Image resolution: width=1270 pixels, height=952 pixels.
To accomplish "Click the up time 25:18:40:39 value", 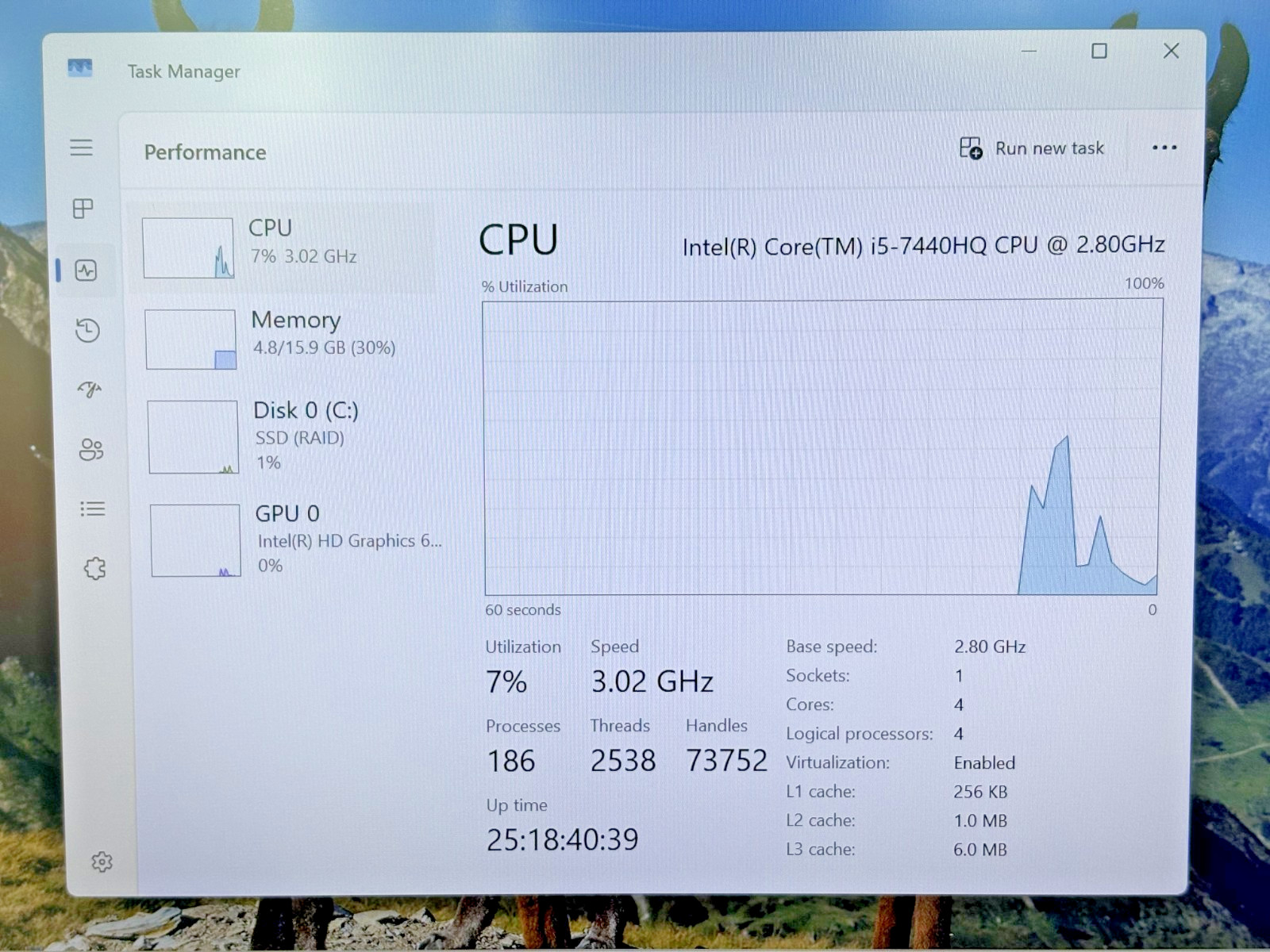I will [562, 839].
